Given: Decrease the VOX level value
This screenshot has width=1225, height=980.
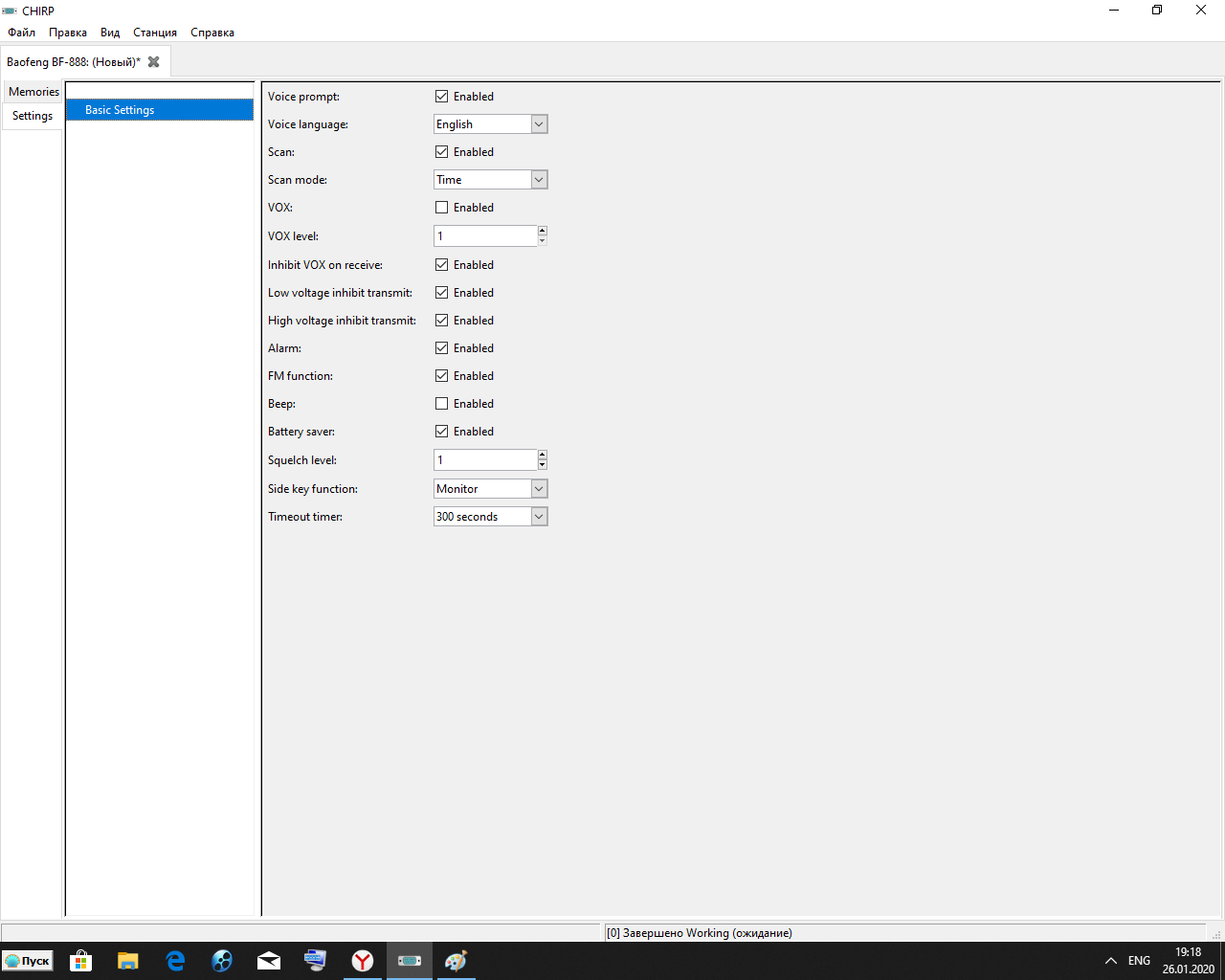Looking at the screenshot, I should tap(543, 240).
